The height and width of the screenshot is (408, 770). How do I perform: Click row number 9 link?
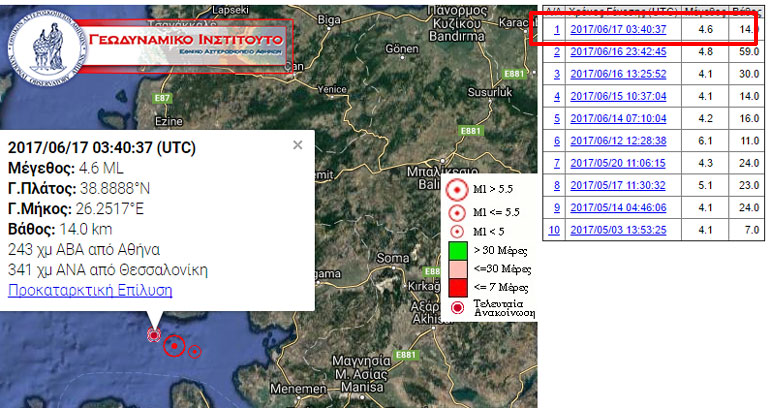click(x=557, y=208)
